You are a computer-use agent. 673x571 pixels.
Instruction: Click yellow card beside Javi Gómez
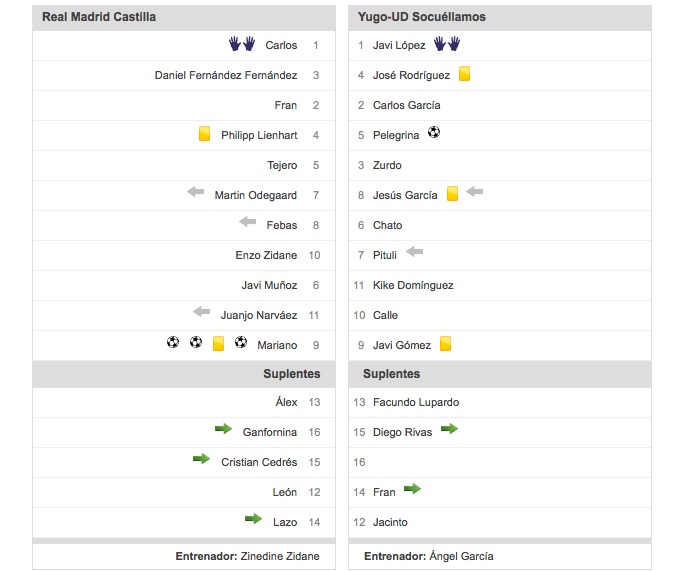click(446, 343)
